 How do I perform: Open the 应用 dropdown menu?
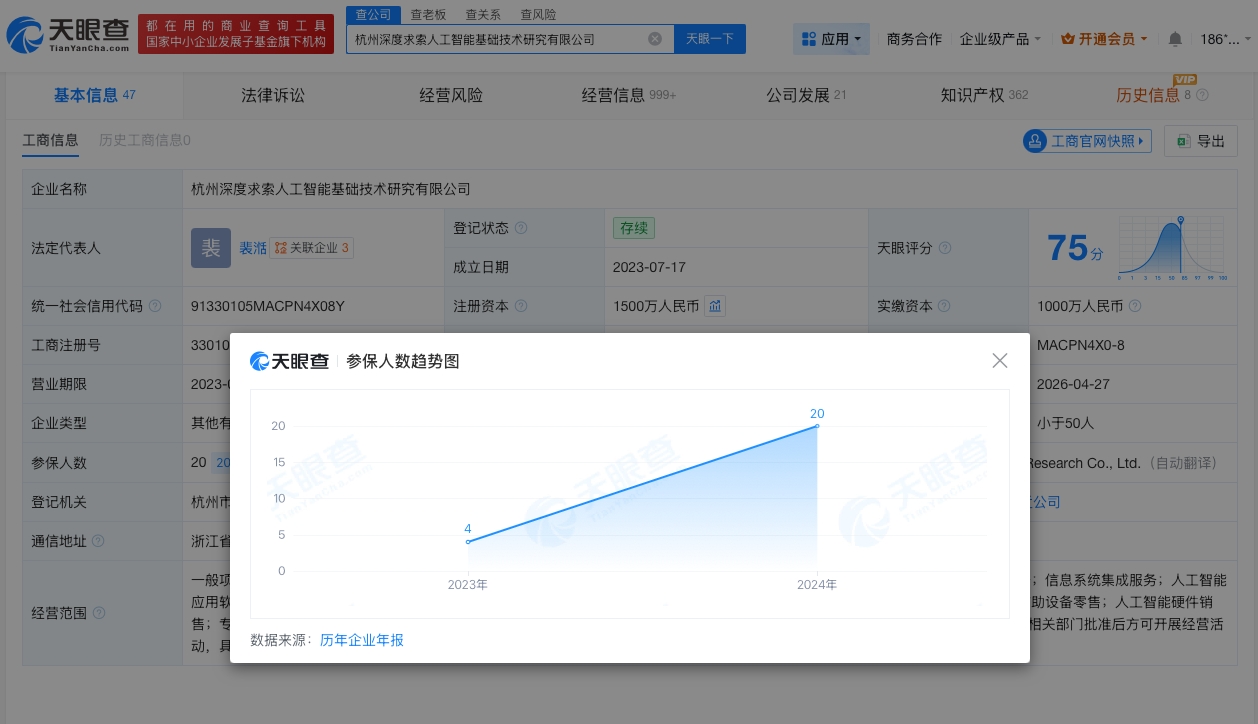[832, 39]
